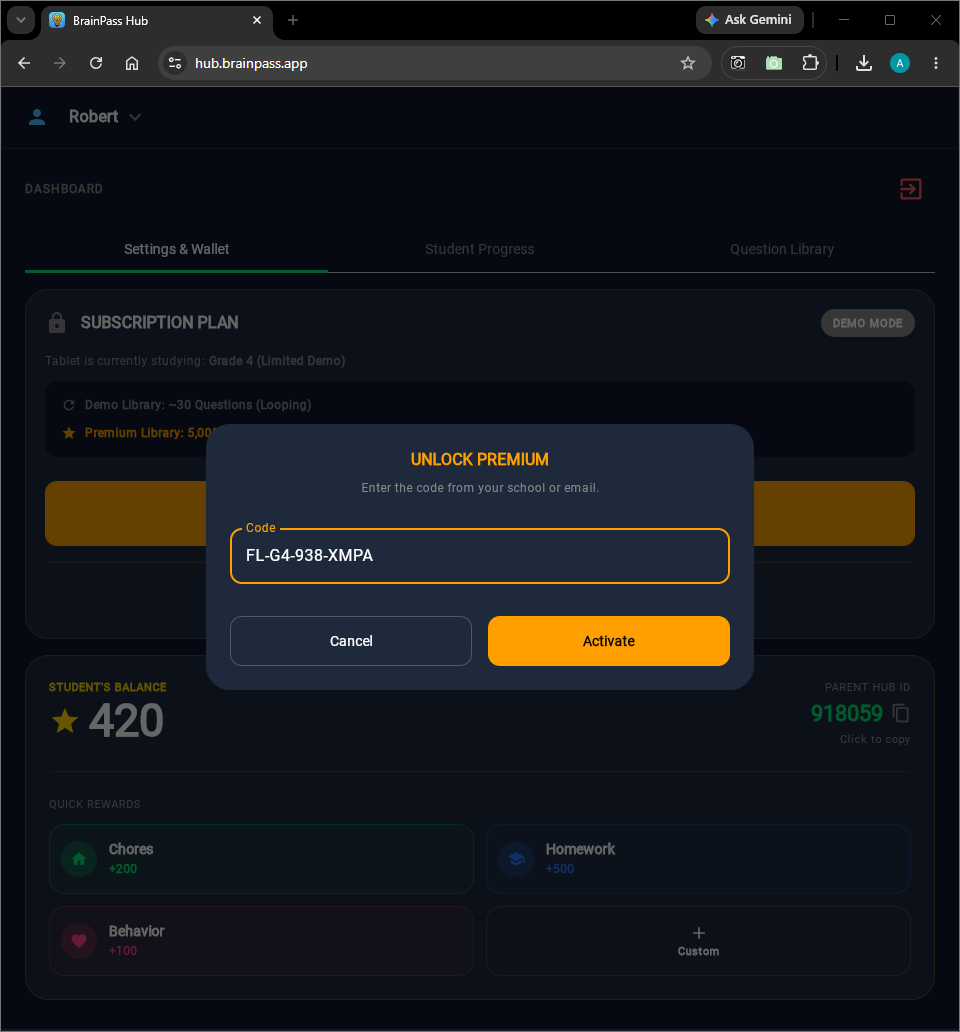Click the Custom plus icon
The height and width of the screenshot is (1032, 960).
tap(699, 933)
